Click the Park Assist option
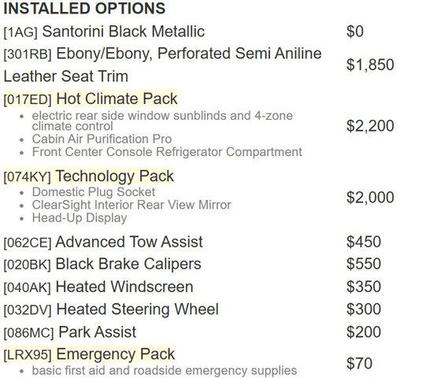 pos(97,332)
